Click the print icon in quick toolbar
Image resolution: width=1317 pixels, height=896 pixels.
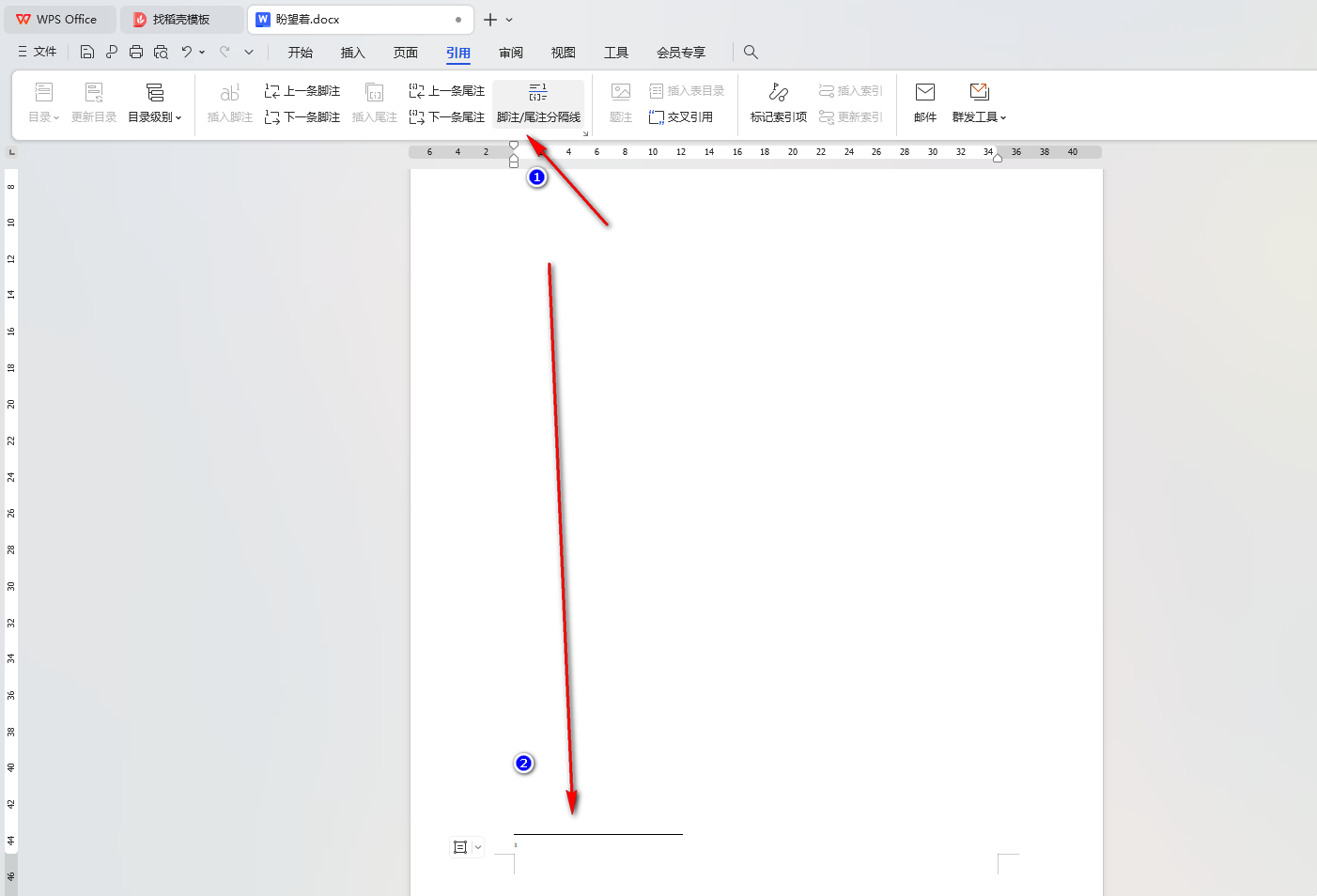[x=136, y=53]
